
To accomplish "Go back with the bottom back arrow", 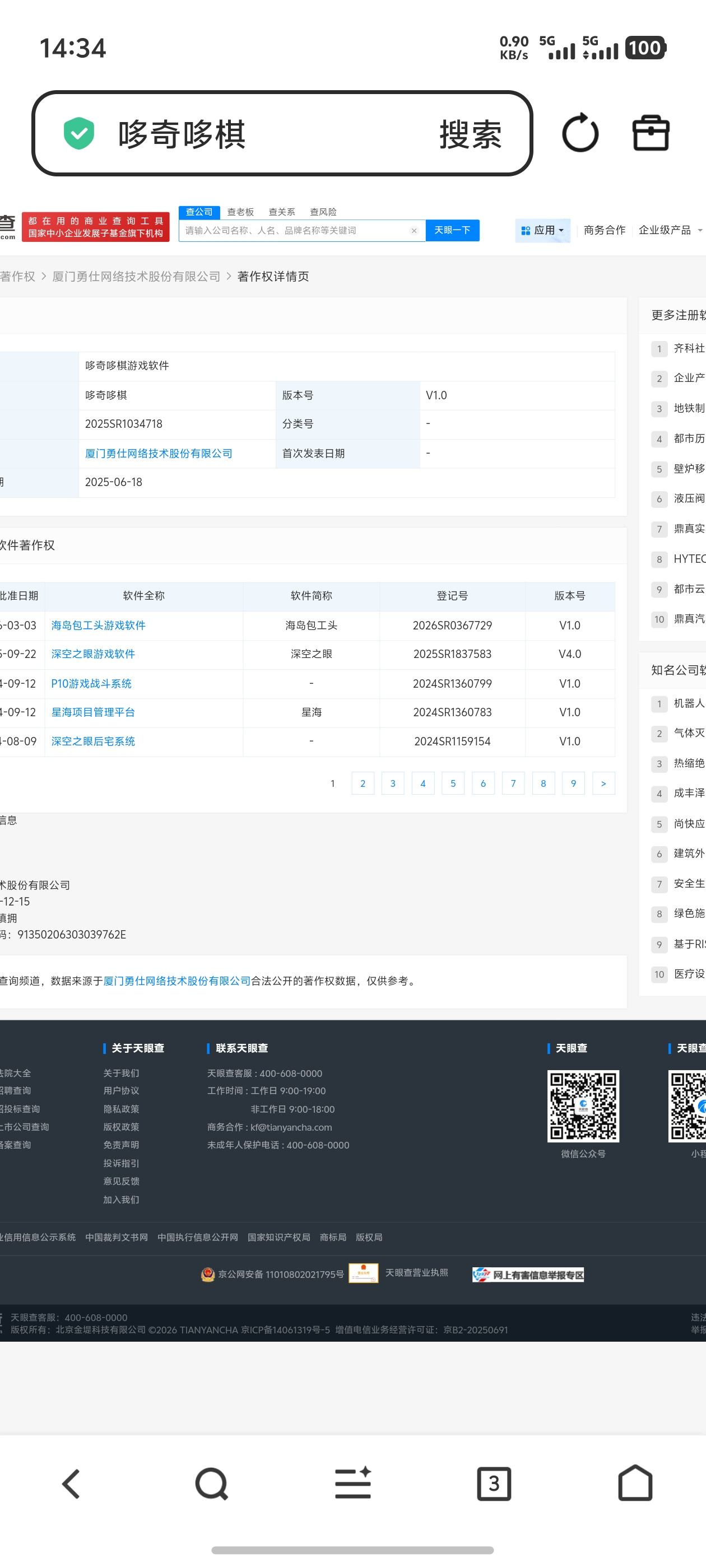I will click(71, 1483).
